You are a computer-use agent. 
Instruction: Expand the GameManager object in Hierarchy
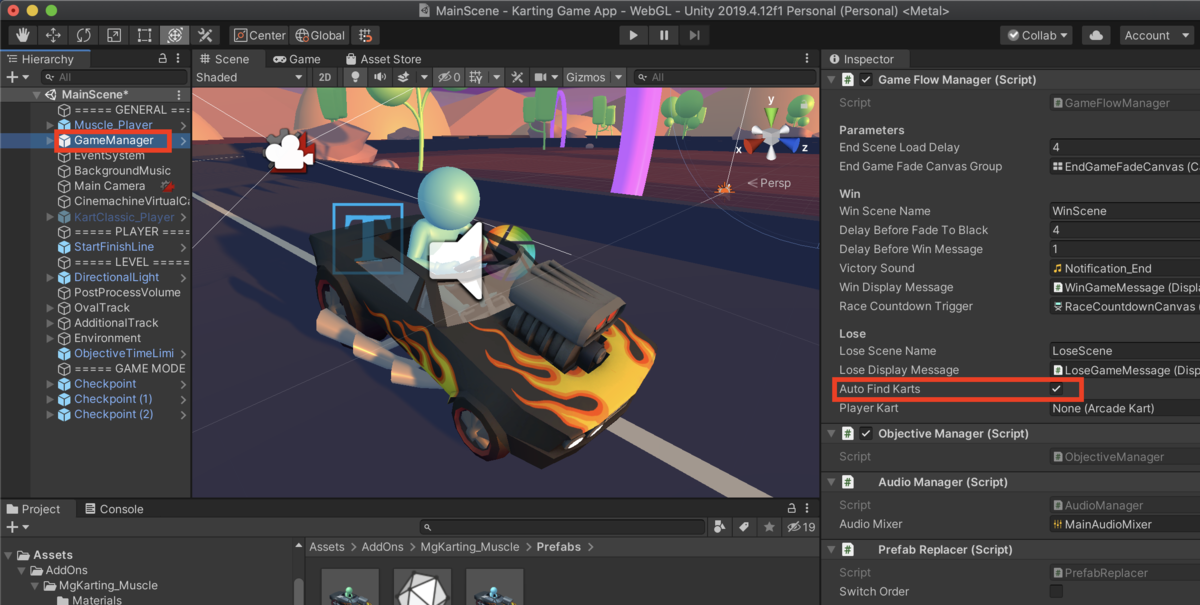[50, 141]
